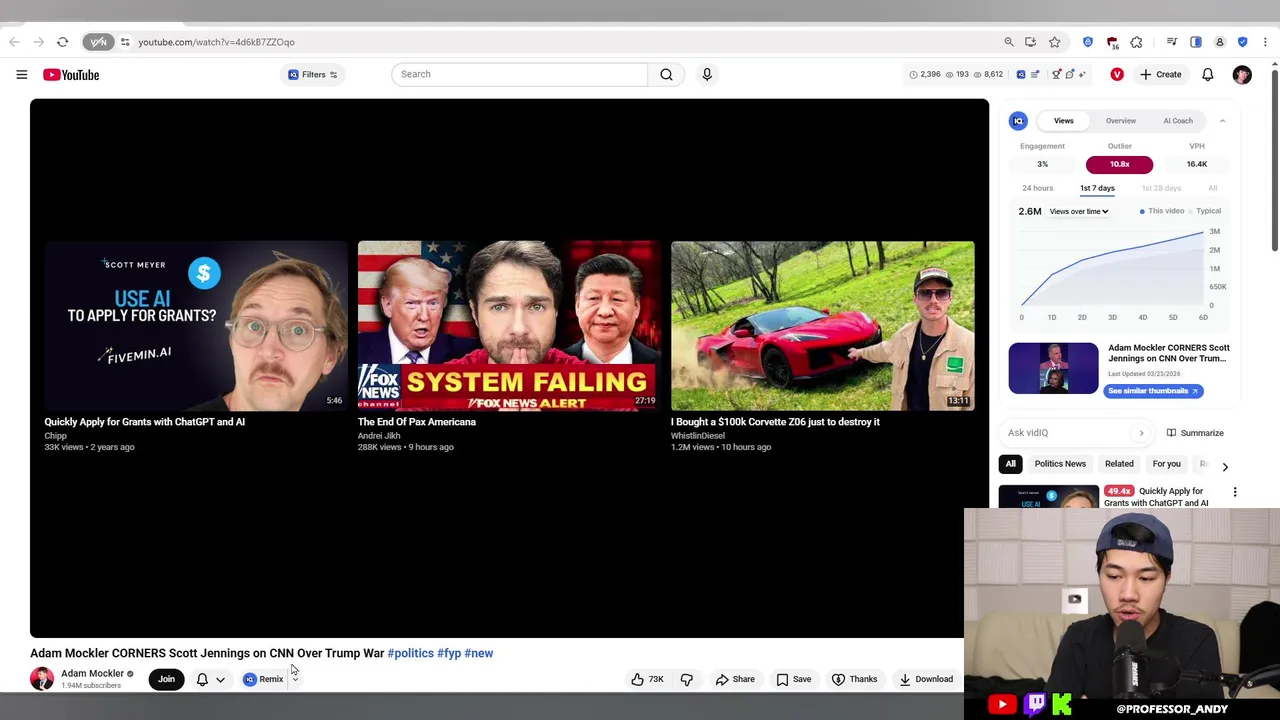Image resolution: width=1280 pixels, height=720 pixels.
Task: Like the video with 73K thumbs up
Action: pyautogui.click(x=647, y=680)
